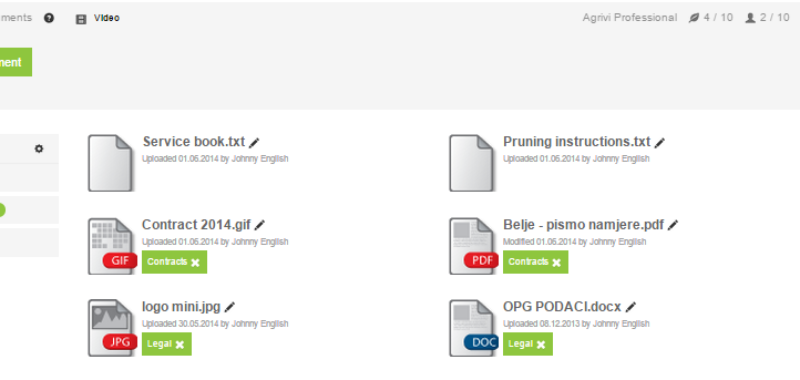Screen dimensions: 800x380
Task: Click edit pencil next to Belje - pismo namjere.pdf
Action: [x=673, y=225]
